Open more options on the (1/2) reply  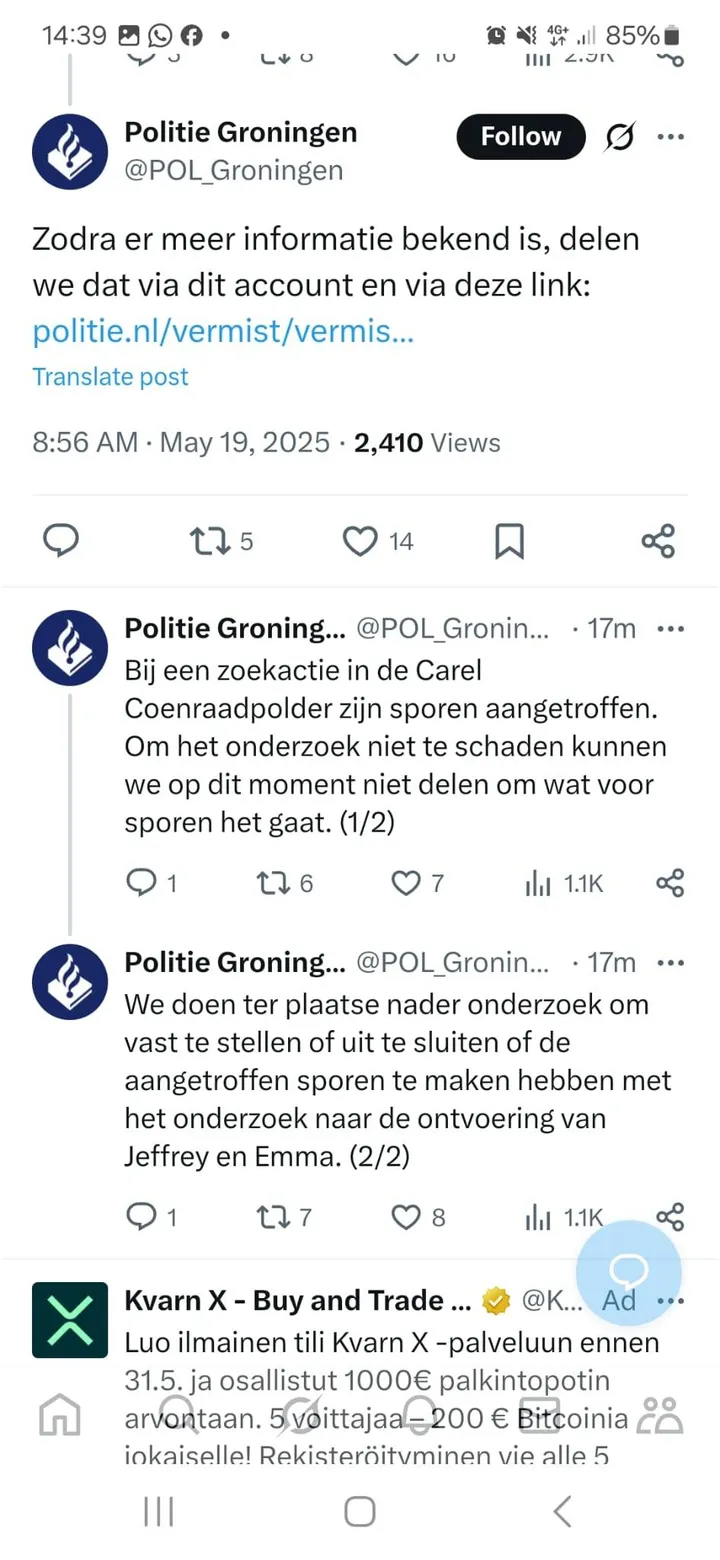pyautogui.click(x=670, y=629)
